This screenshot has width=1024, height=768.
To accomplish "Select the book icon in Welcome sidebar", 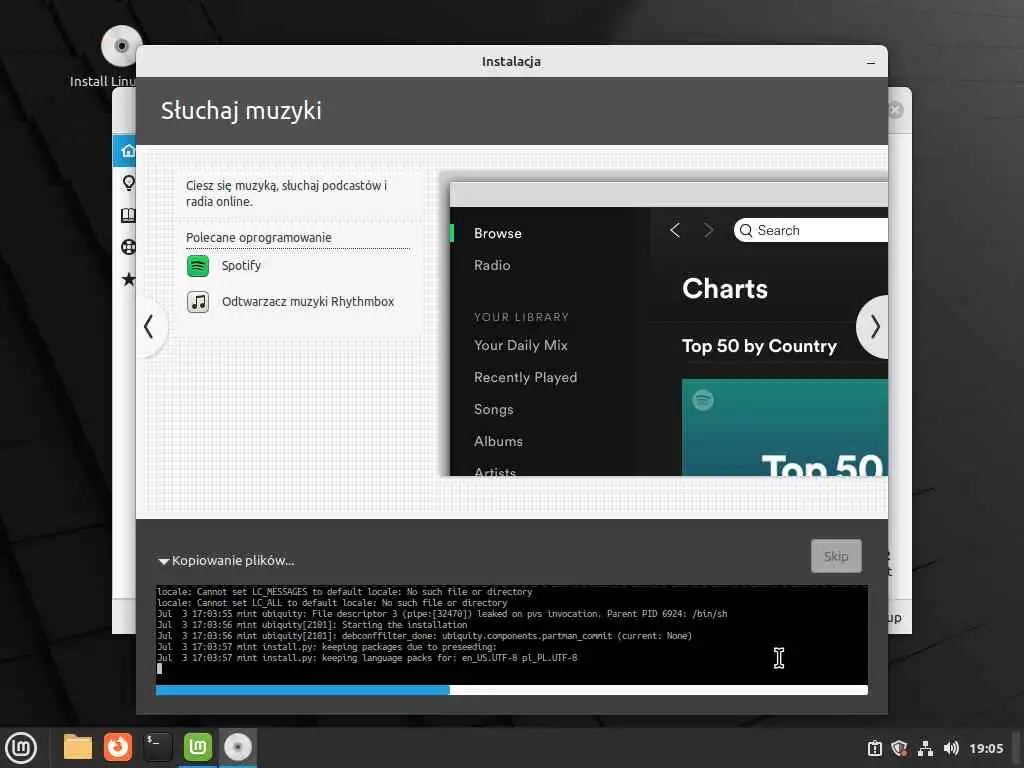I will (x=128, y=215).
